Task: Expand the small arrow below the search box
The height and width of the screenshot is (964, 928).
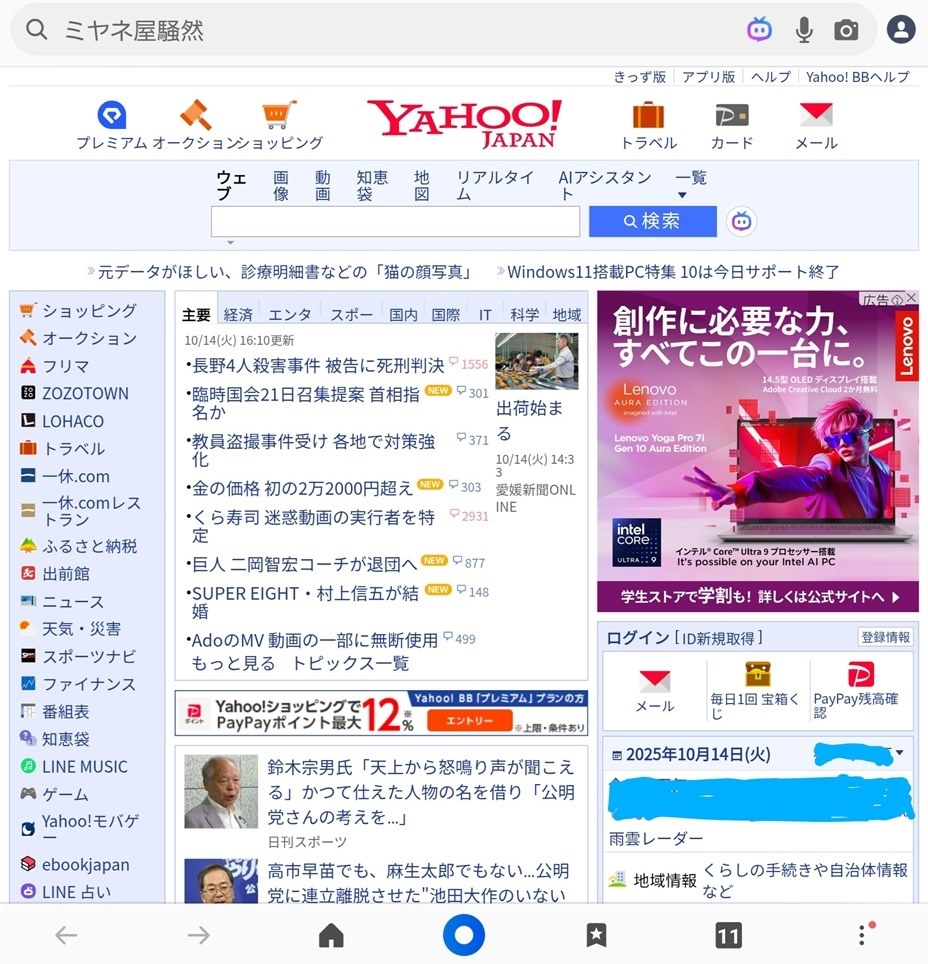Action: click(x=231, y=243)
